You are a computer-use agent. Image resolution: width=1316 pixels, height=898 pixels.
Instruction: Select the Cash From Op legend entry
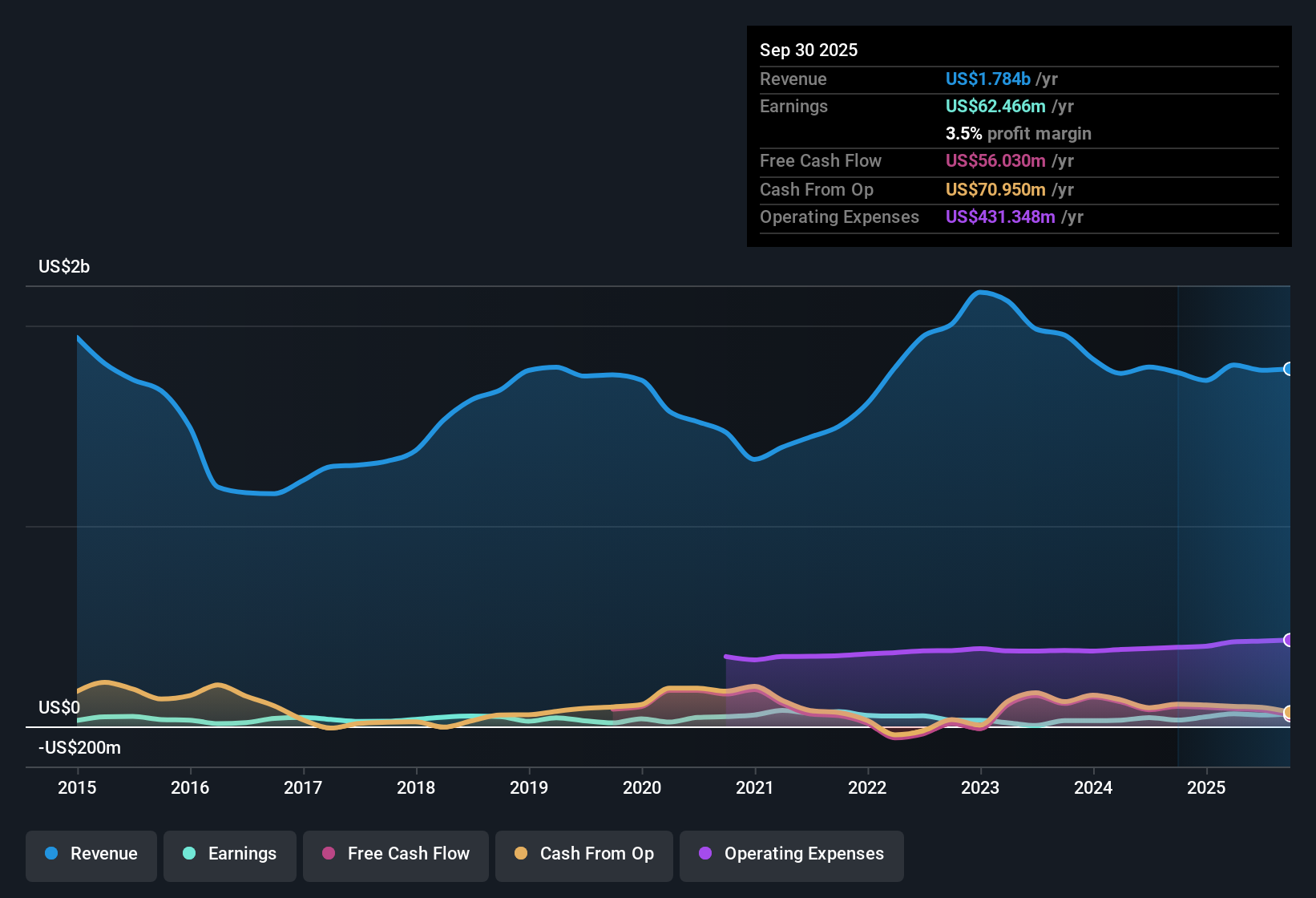point(583,854)
